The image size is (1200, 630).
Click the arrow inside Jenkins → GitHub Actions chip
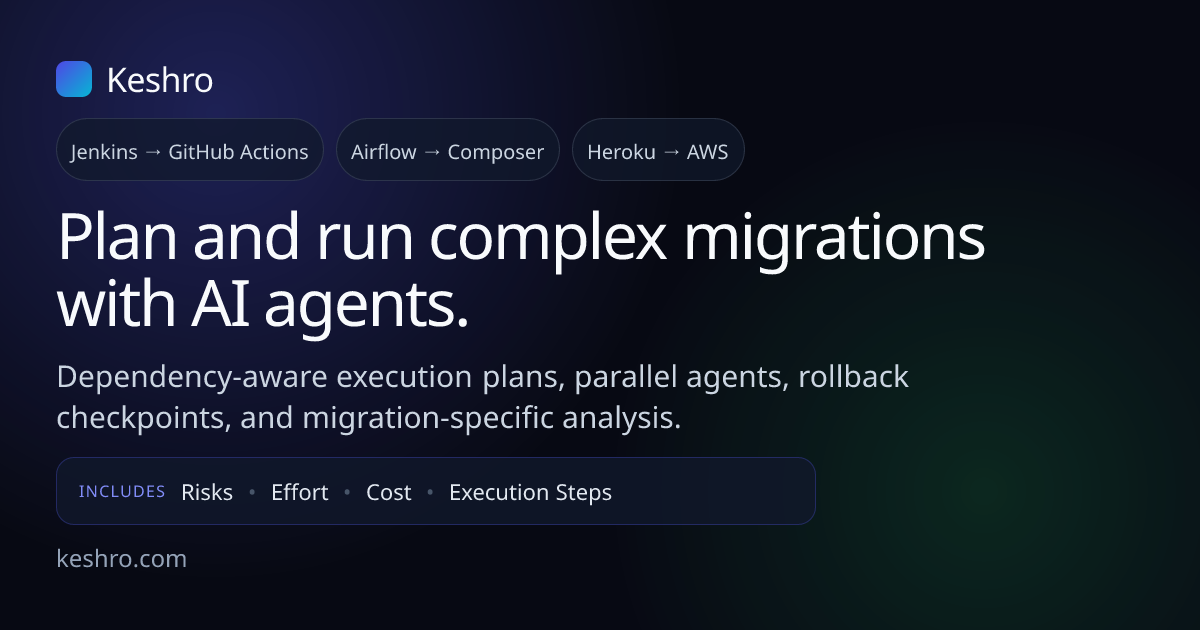155,151
